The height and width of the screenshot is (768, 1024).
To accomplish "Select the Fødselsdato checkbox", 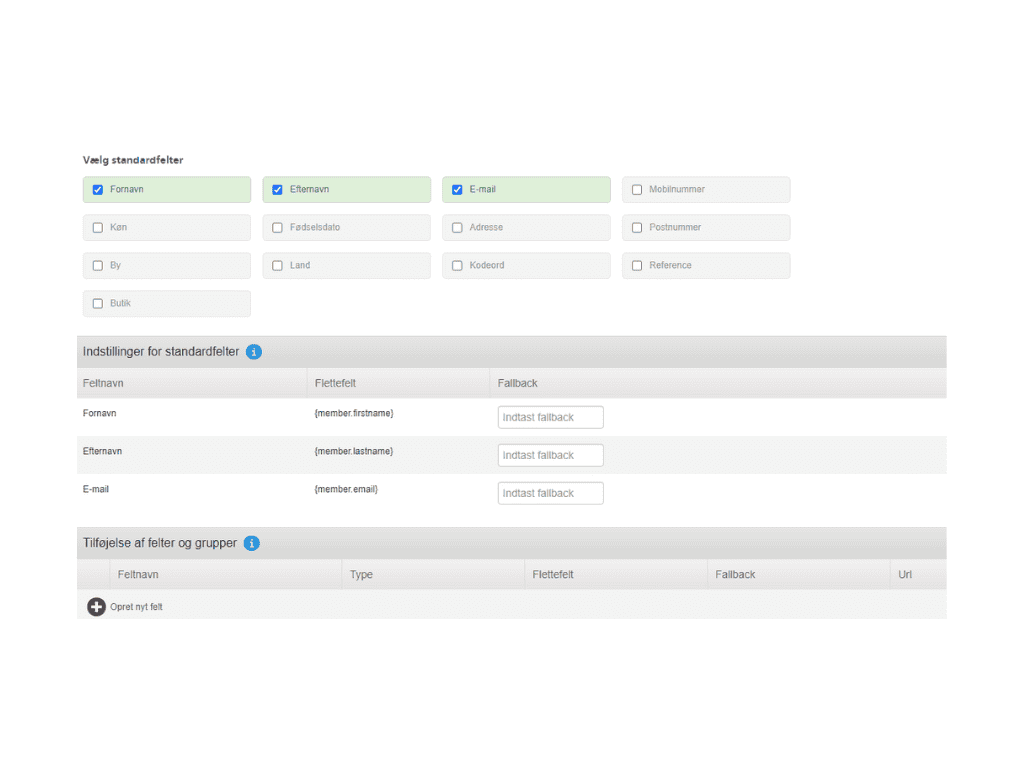I will click(x=277, y=228).
